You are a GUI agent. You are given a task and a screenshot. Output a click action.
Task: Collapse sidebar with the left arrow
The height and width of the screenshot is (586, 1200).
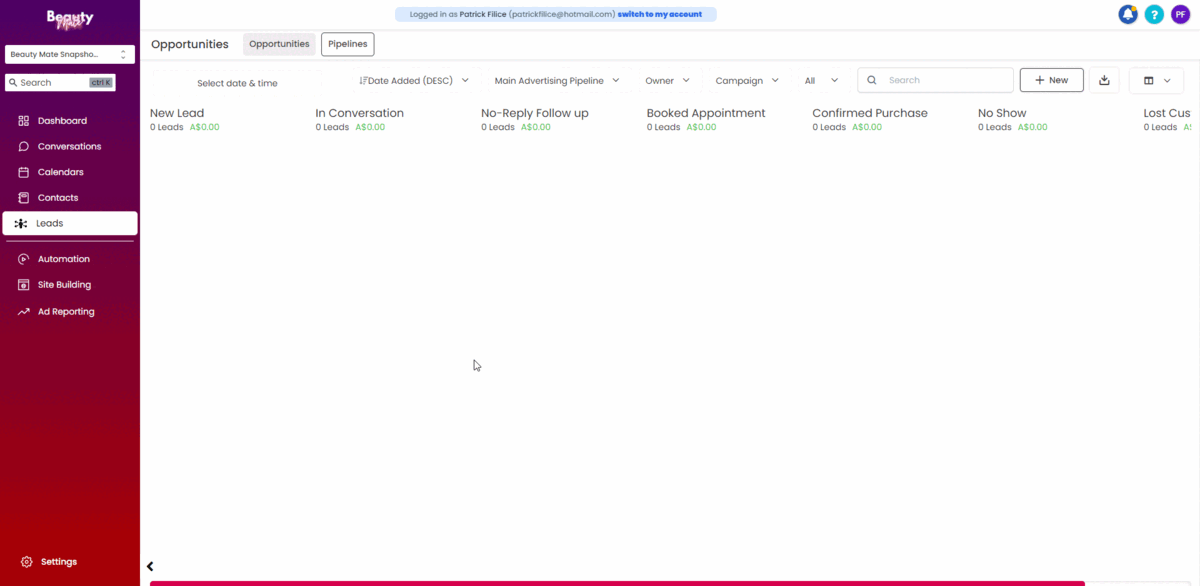[150, 566]
